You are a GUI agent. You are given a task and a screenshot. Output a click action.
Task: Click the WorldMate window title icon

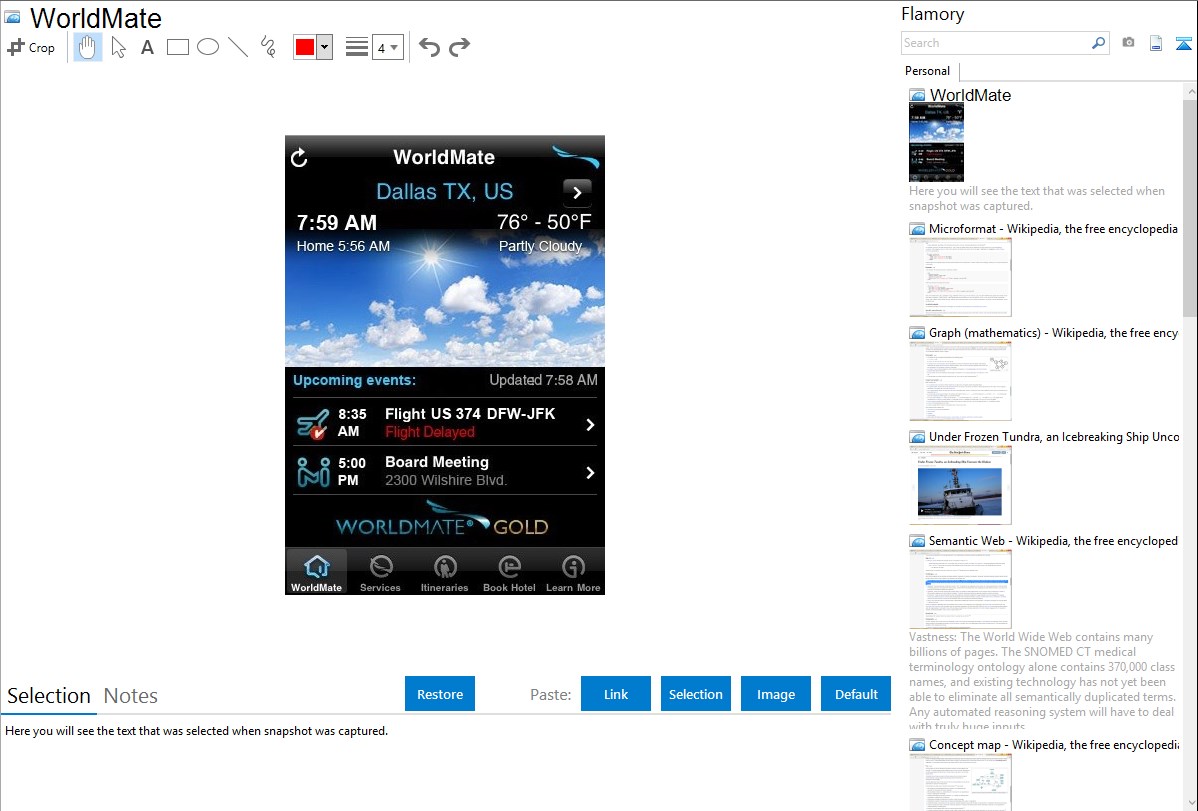pyautogui.click(x=13, y=17)
